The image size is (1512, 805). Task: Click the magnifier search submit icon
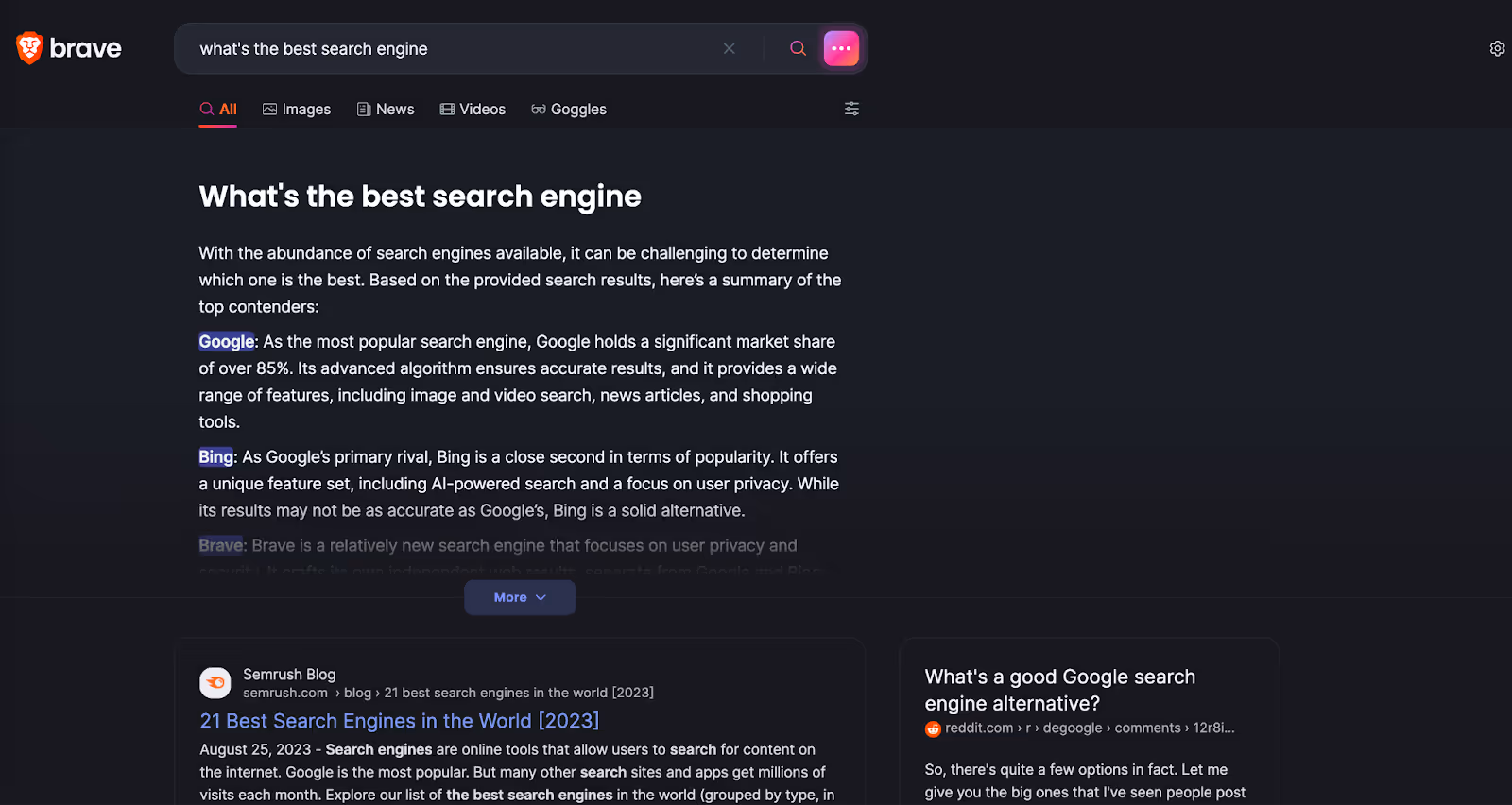tap(799, 48)
